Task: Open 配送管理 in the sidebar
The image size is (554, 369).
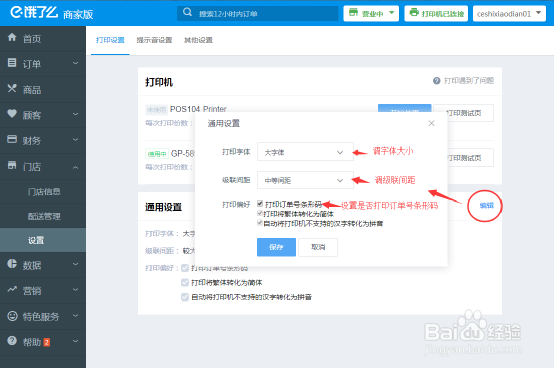Action: (44, 216)
